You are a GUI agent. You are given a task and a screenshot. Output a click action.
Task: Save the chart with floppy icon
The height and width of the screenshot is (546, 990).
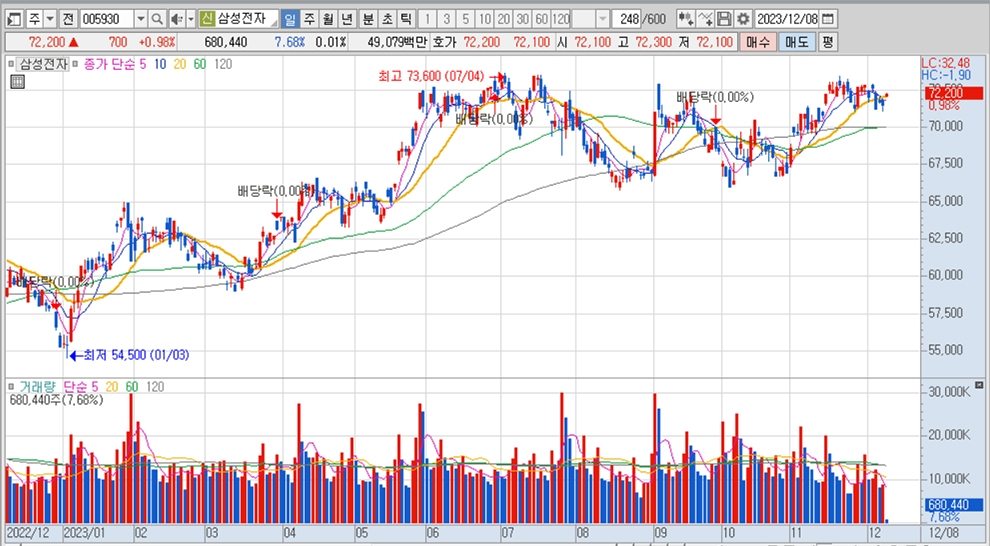(724, 19)
